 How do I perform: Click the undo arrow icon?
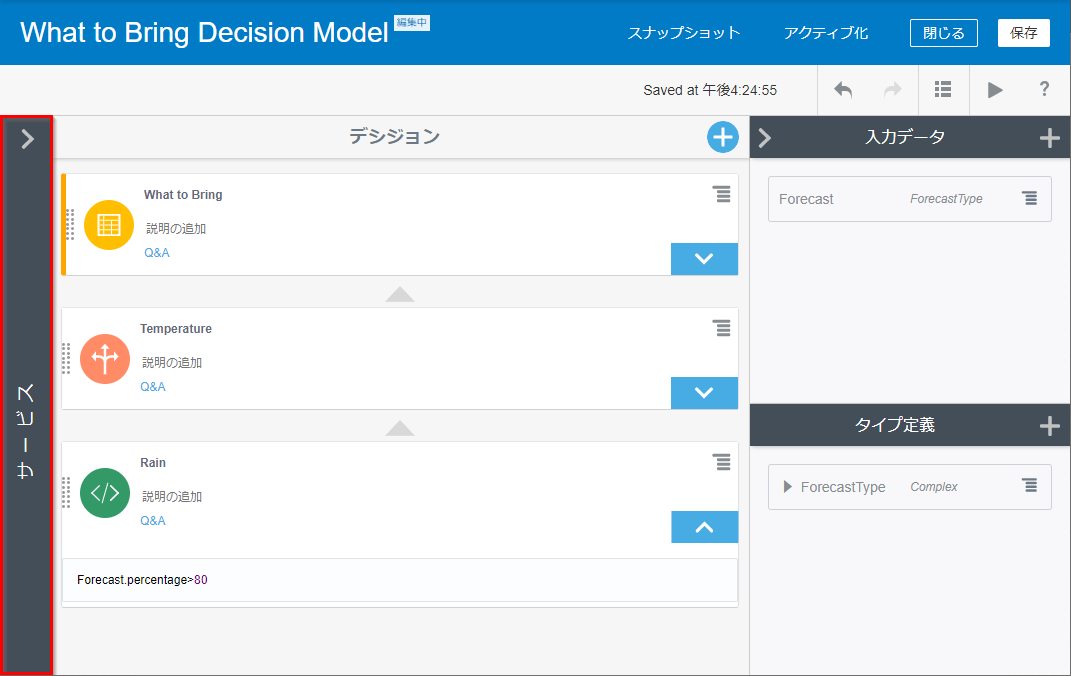pos(843,90)
